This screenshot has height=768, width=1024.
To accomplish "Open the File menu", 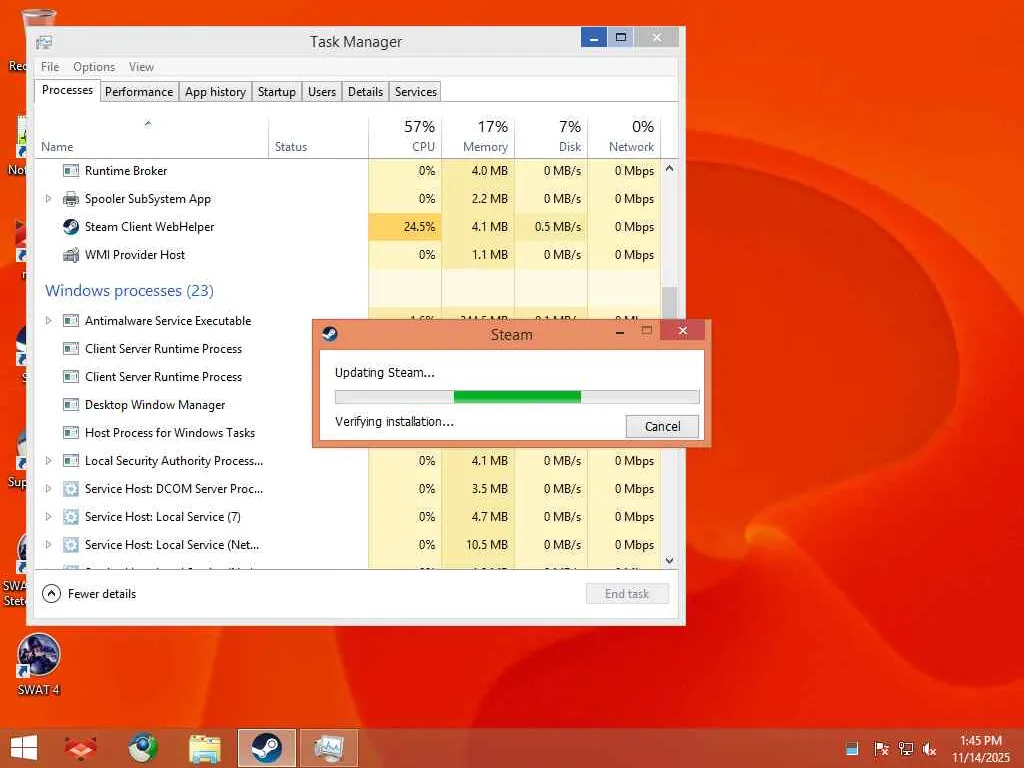I will coord(50,67).
